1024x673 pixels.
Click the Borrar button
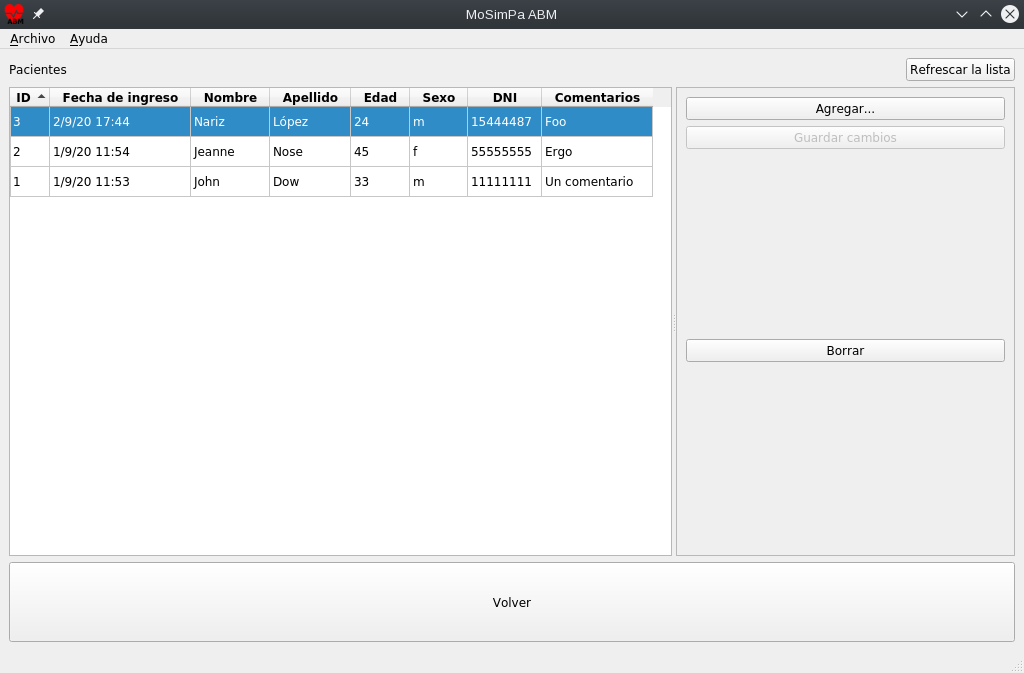click(x=845, y=351)
